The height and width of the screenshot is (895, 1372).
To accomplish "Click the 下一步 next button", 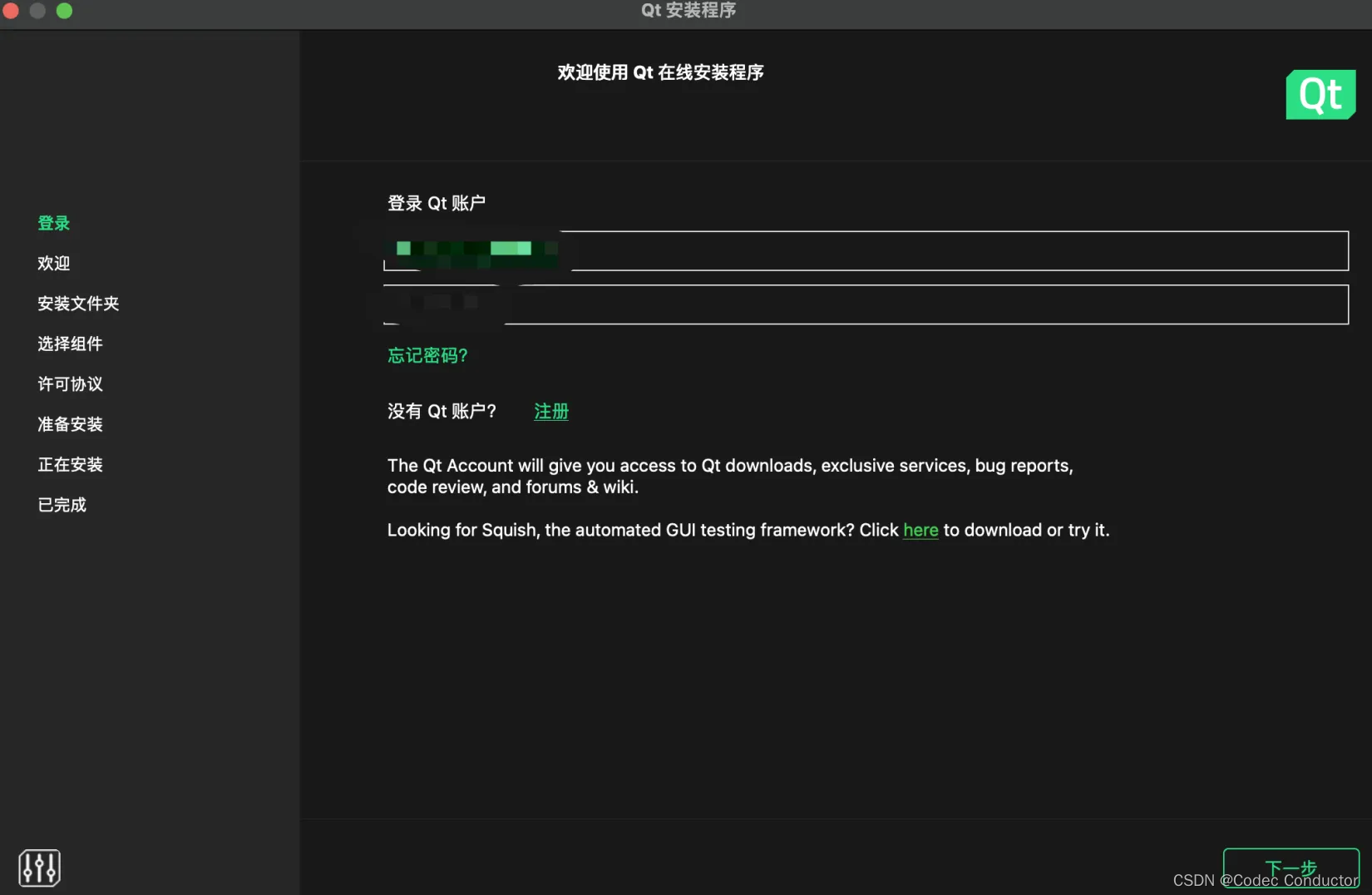I will tap(1291, 868).
